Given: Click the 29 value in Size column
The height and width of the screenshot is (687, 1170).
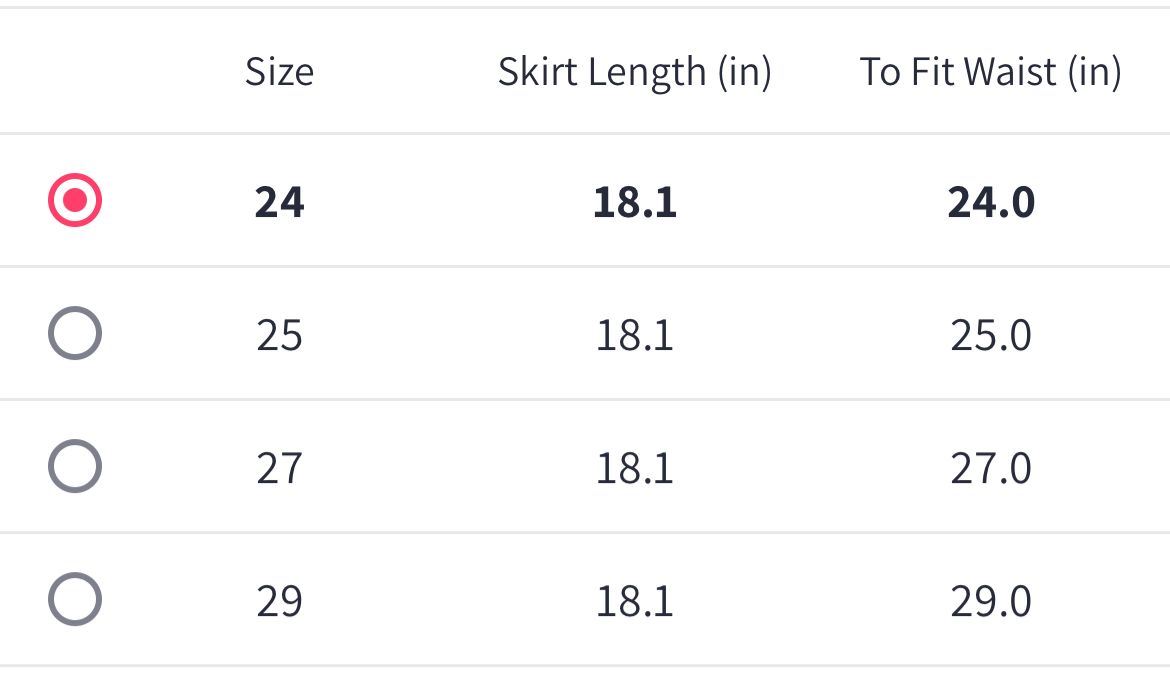Looking at the screenshot, I should (279, 601).
